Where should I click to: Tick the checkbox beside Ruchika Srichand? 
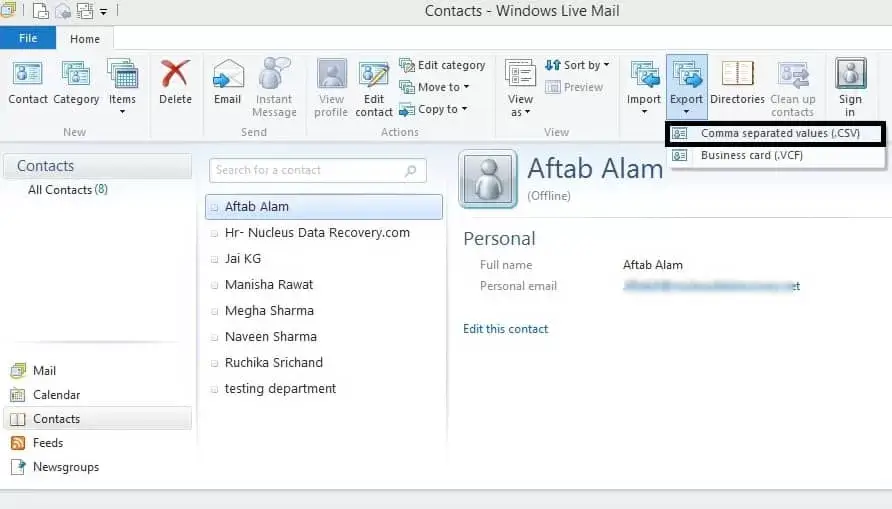point(214,363)
